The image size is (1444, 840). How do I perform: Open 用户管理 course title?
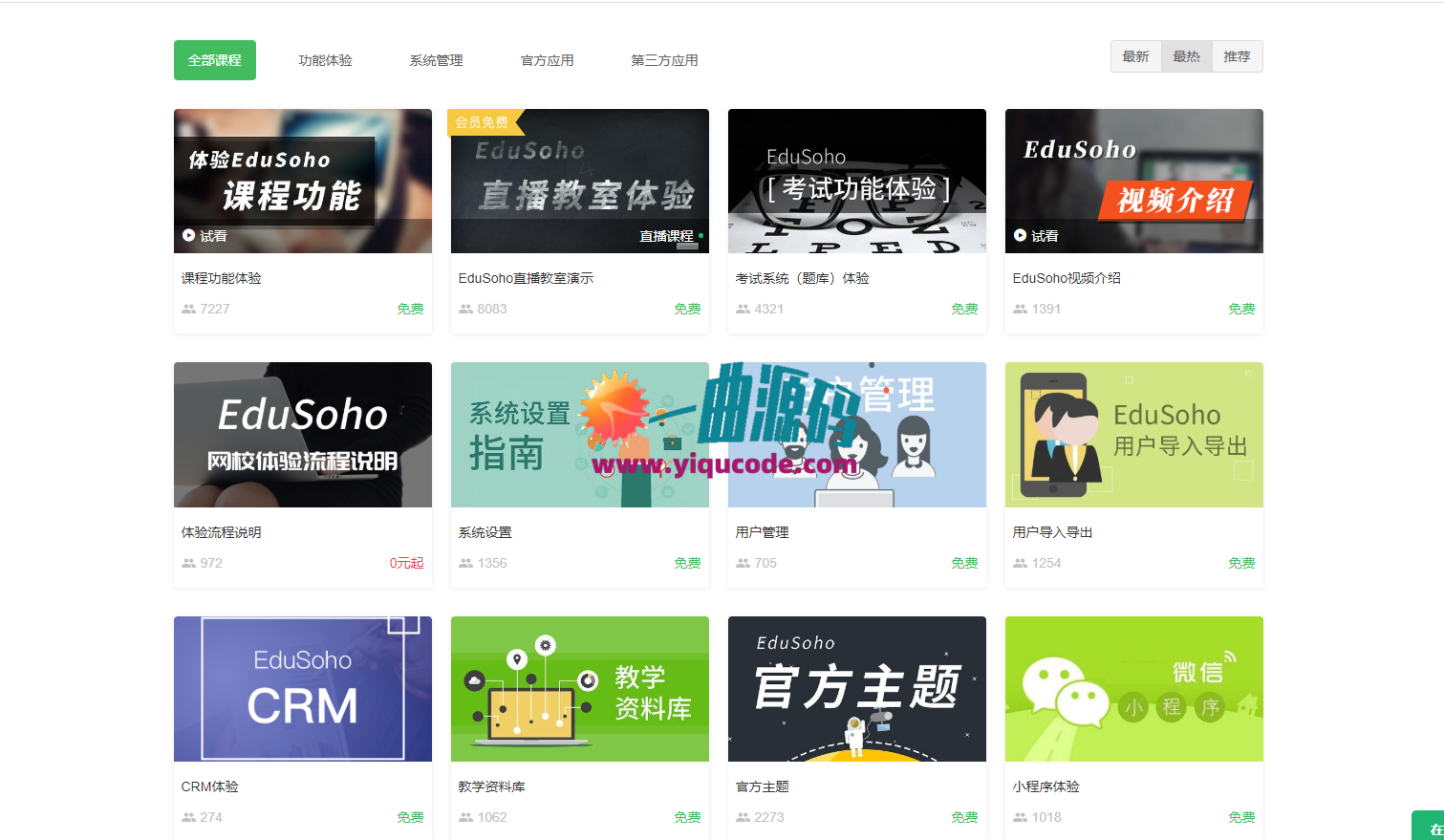point(763,532)
